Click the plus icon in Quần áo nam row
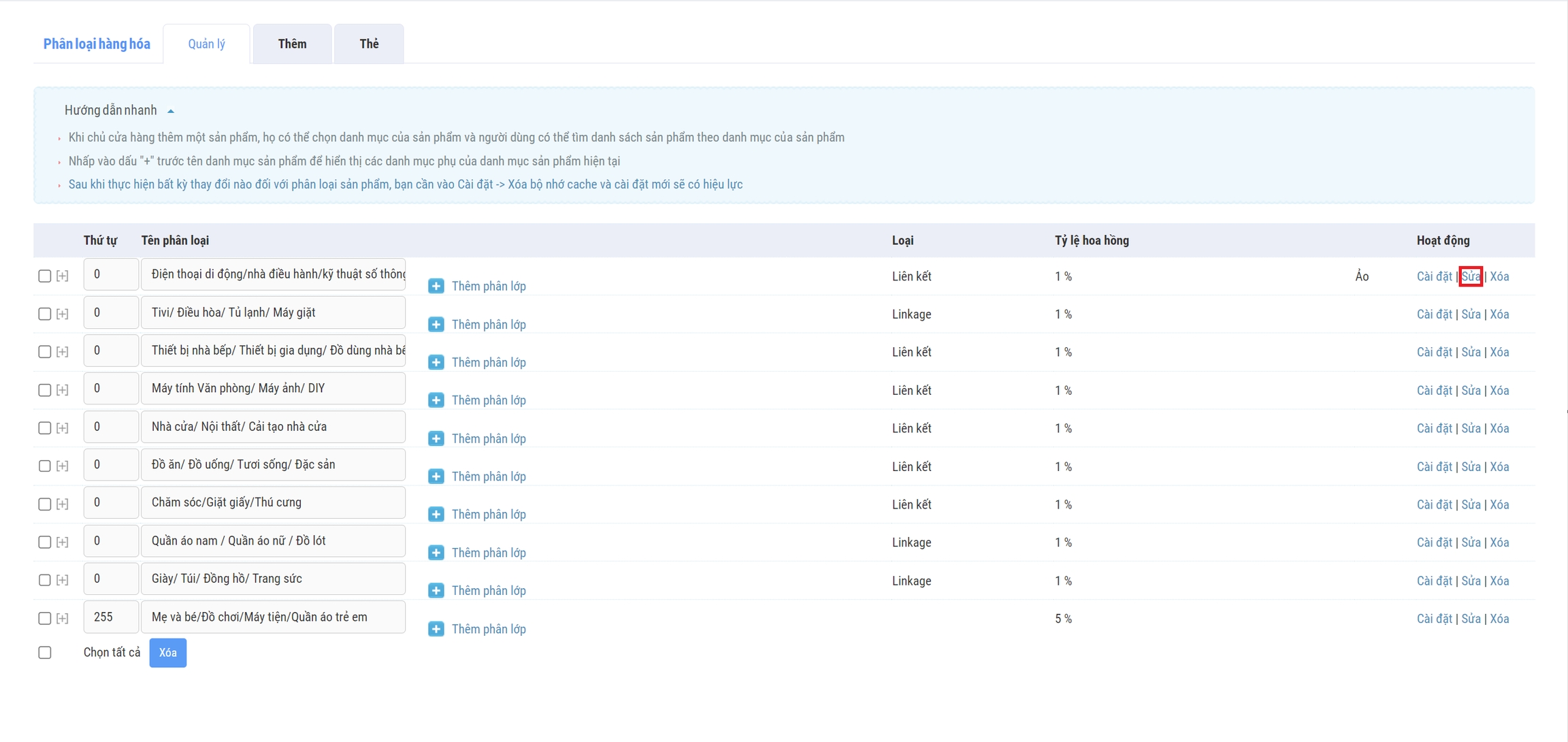1568x742 pixels. click(436, 553)
